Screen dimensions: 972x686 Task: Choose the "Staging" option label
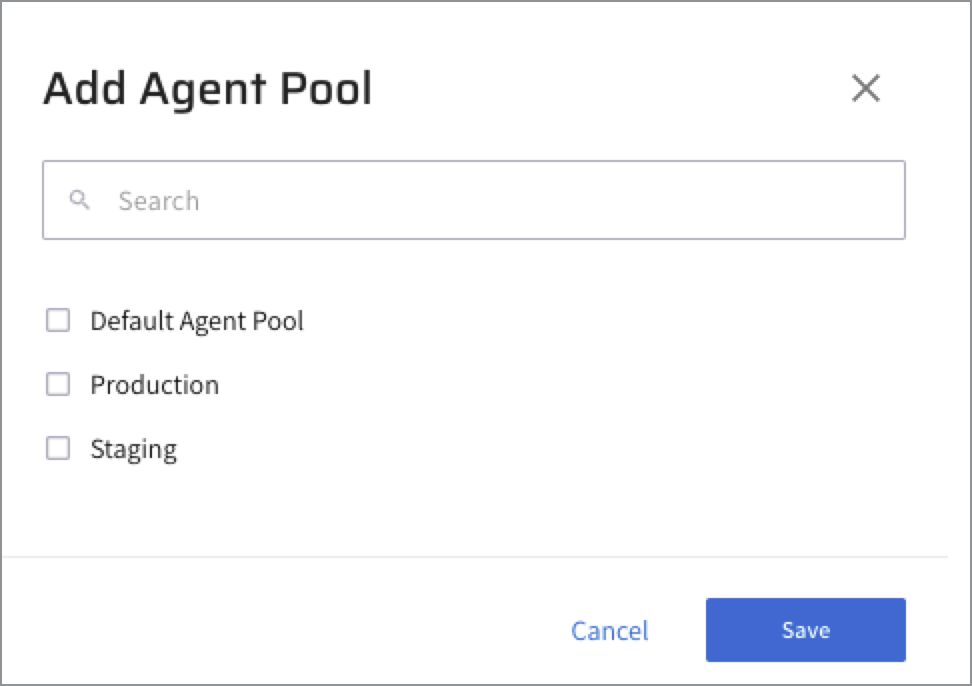(134, 449)
